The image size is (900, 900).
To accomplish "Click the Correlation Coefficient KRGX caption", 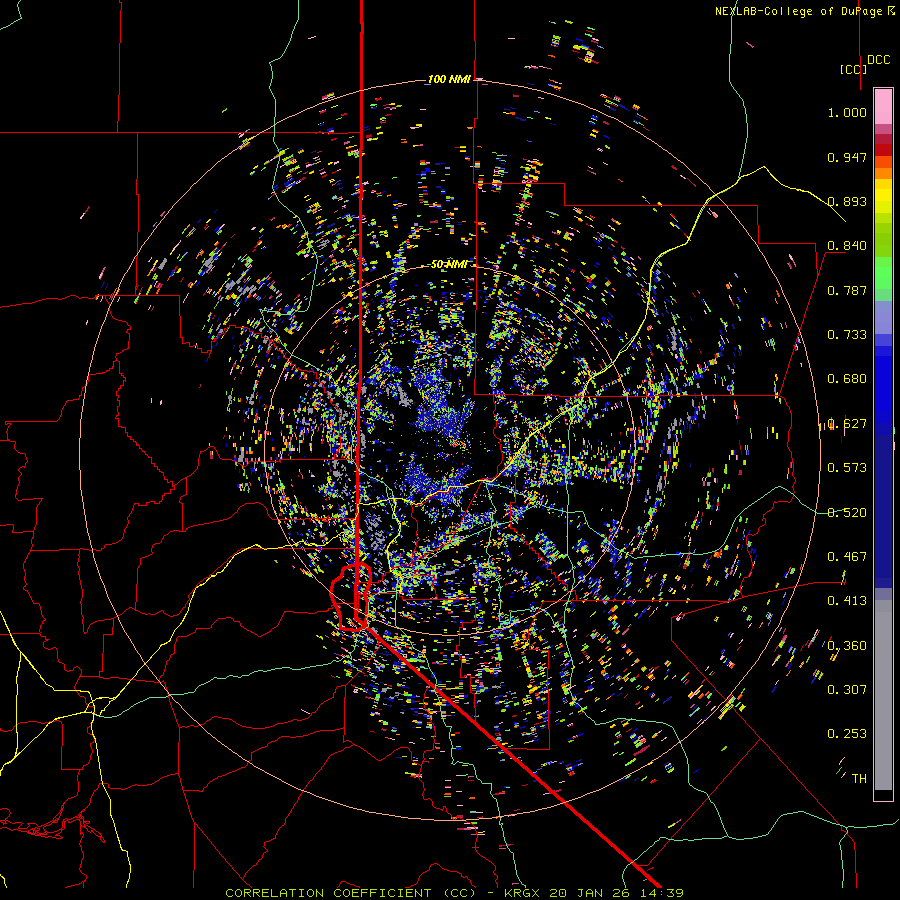I will click(454, 893).
